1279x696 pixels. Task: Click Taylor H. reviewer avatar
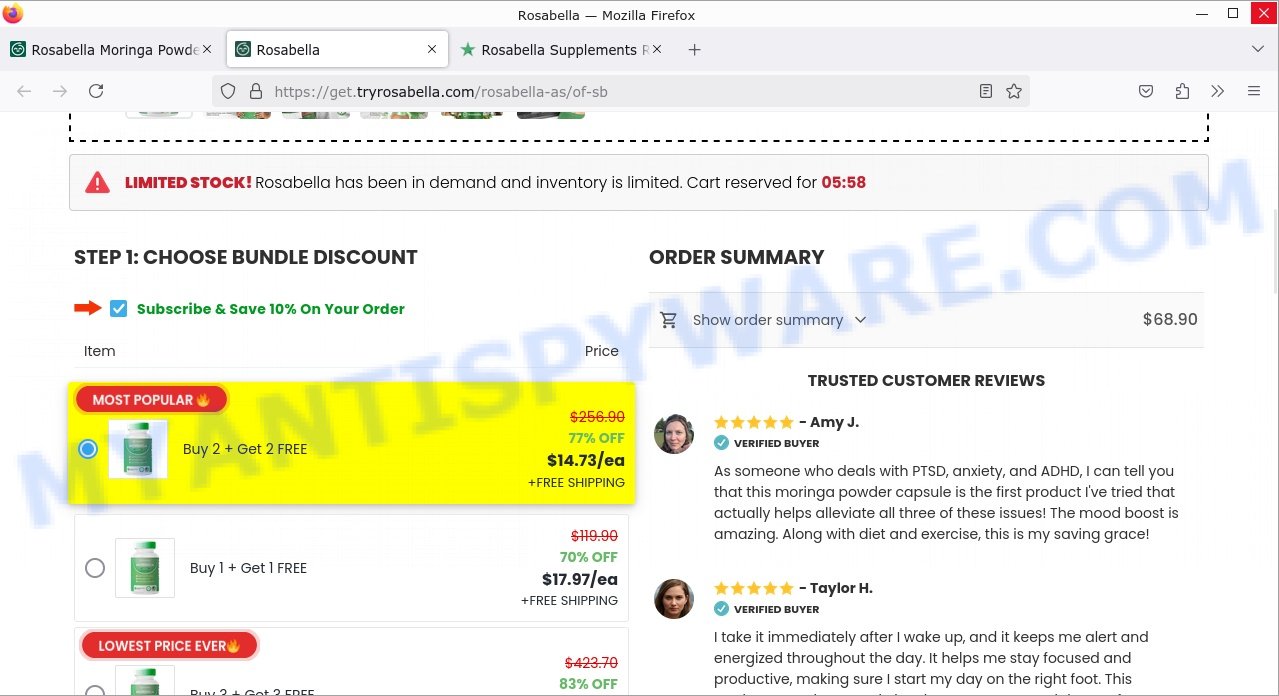[x=674, y=599]
